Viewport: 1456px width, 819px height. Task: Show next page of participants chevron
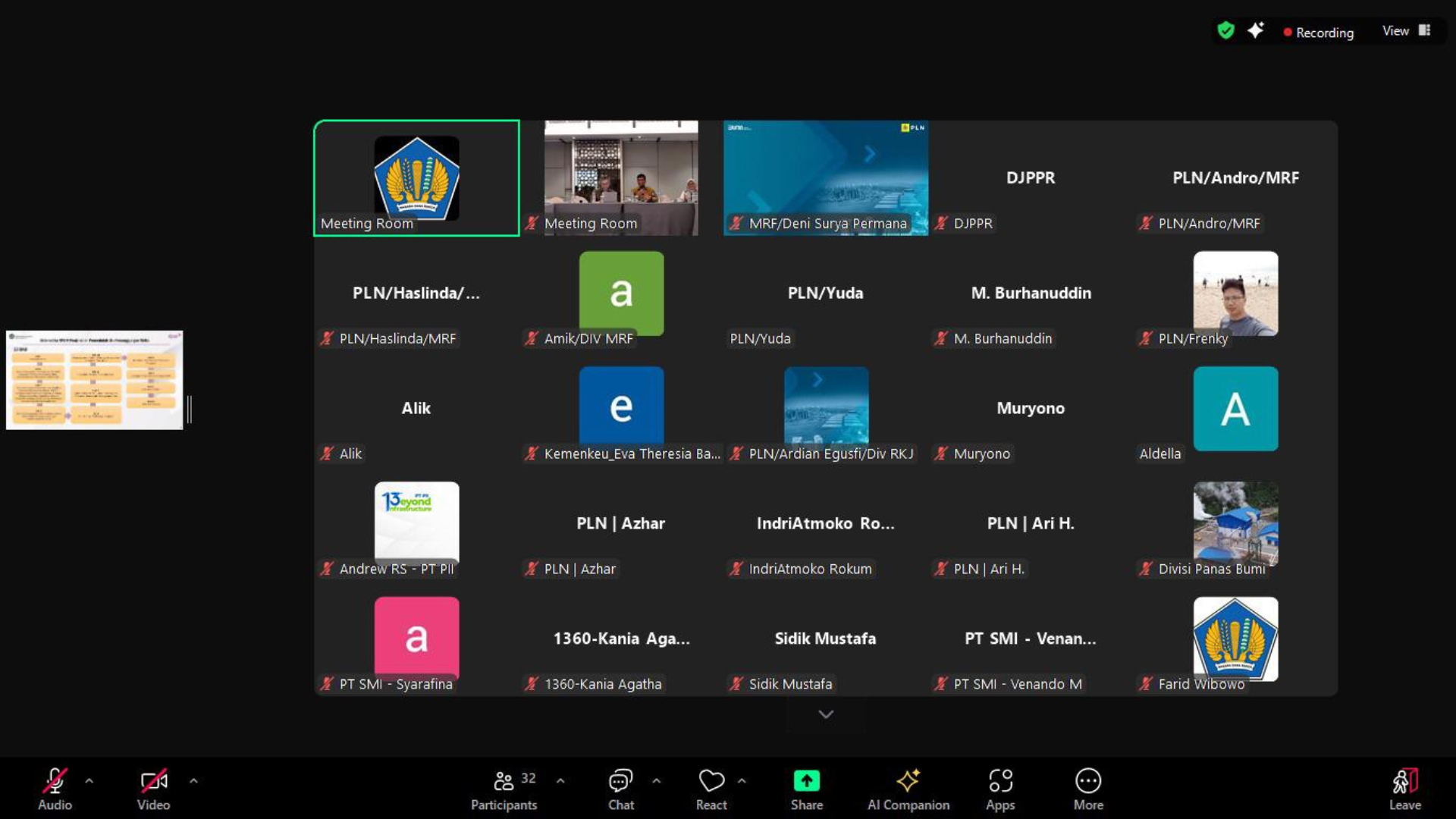tap(826, 714)
